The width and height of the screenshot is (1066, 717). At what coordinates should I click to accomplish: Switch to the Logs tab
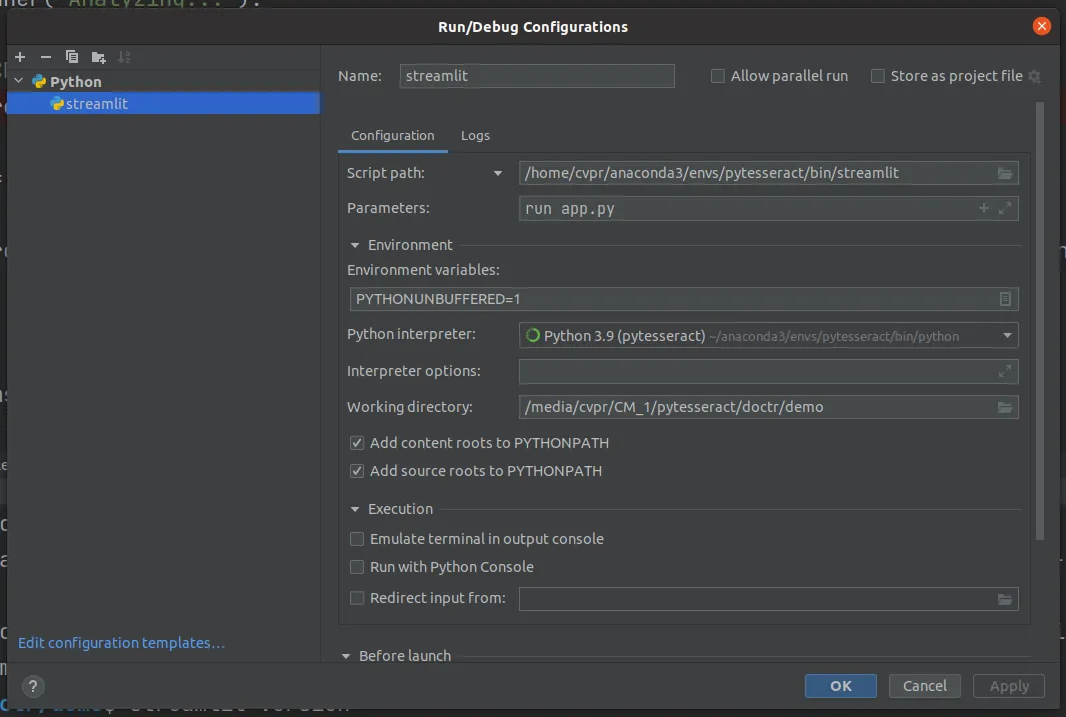coord(475,135)
